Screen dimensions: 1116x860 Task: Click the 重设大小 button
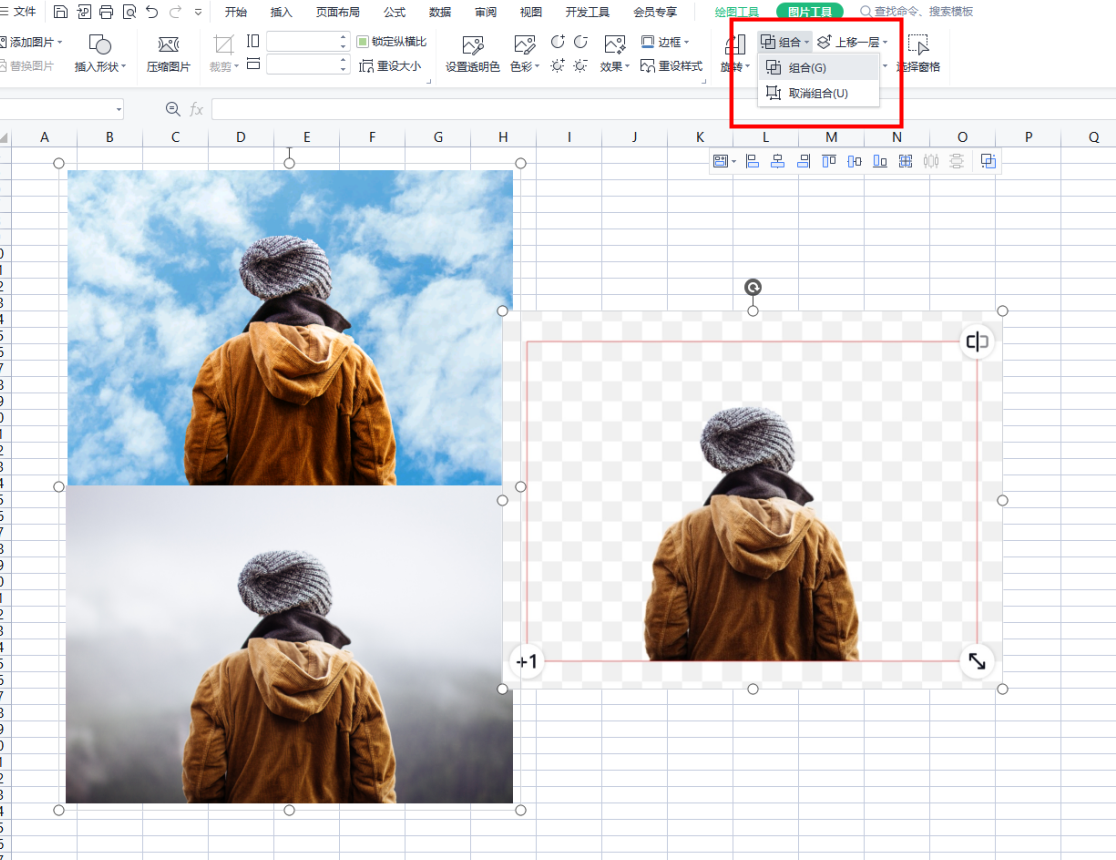(x=390, y=66)
